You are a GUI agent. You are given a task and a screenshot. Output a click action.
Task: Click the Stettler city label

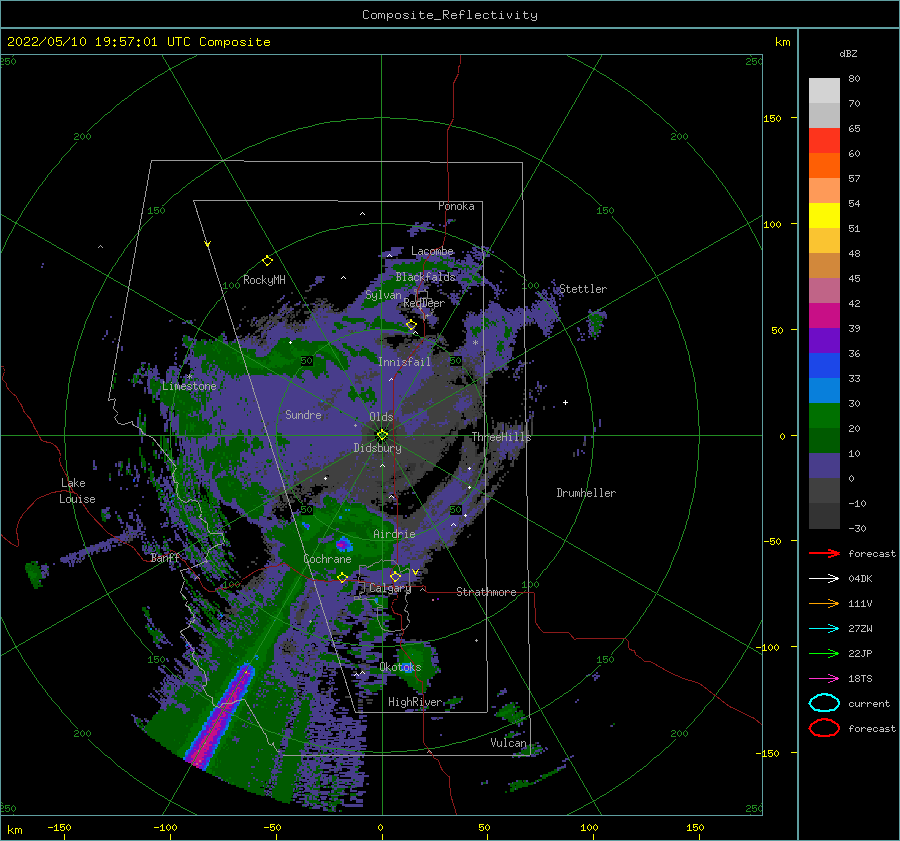point(583,289)
